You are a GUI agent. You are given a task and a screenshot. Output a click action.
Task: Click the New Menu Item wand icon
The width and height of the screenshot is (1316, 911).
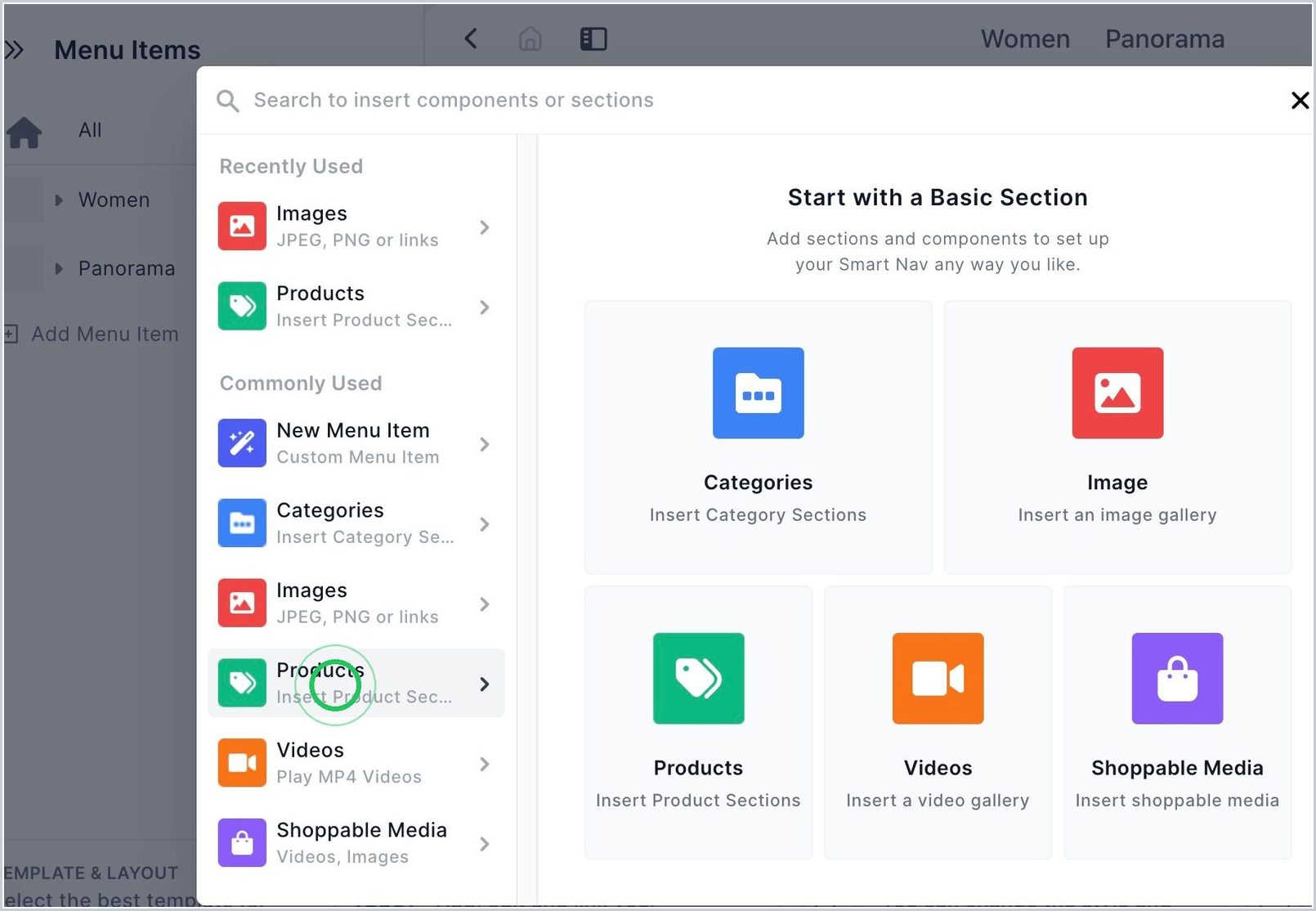click(x=242, y=443)
